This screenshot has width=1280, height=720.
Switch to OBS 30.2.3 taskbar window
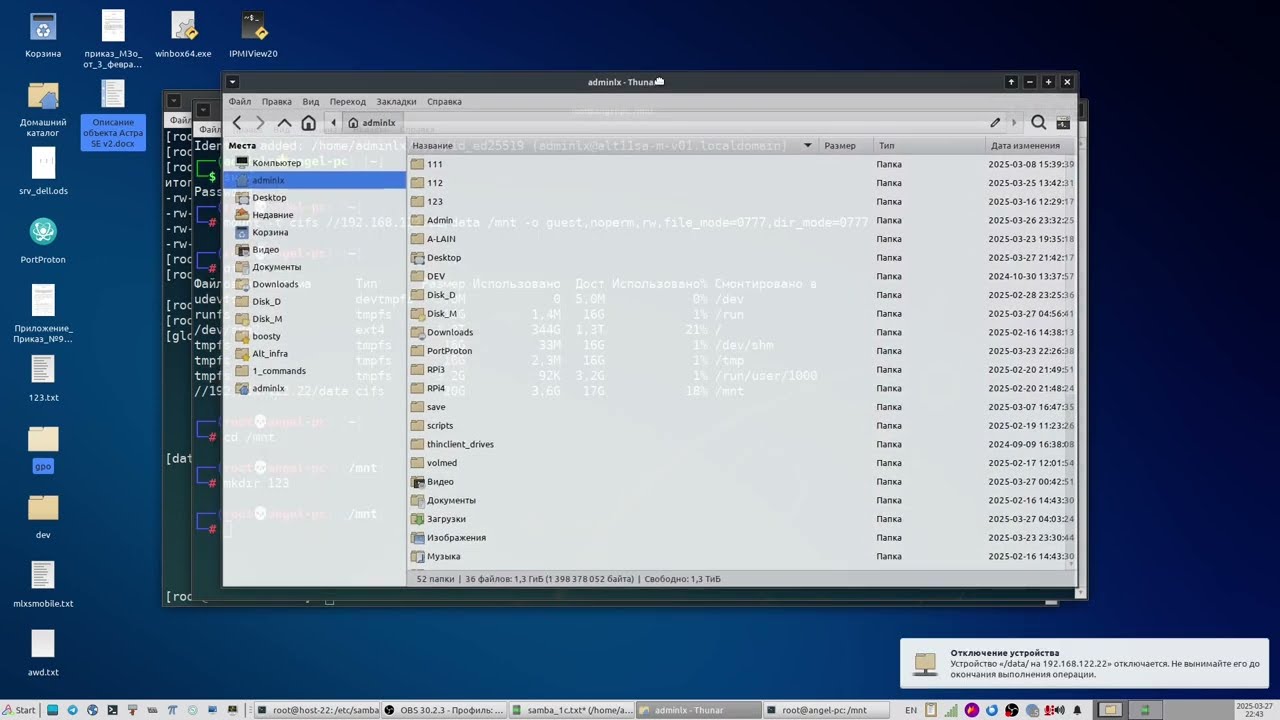[445, 710]
